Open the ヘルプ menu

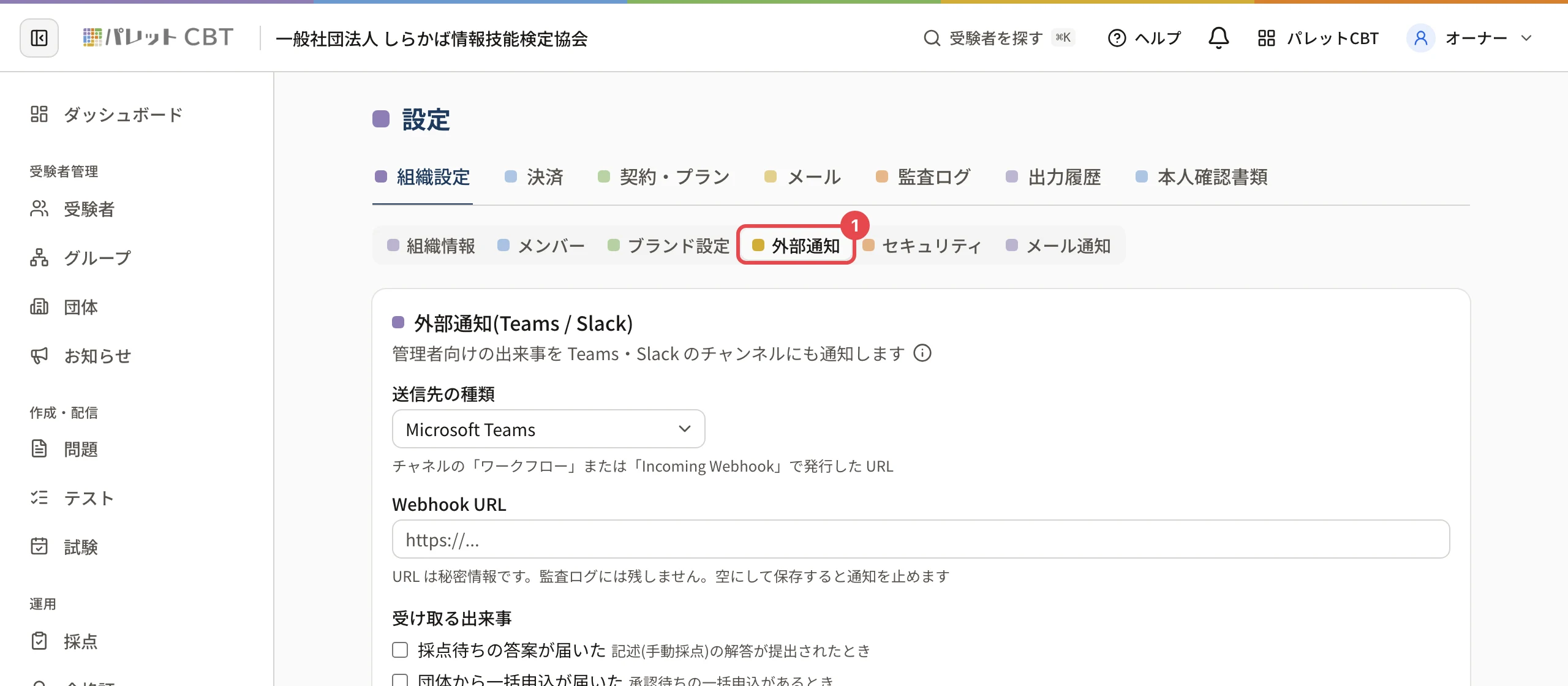click(x=1144, y=38)
